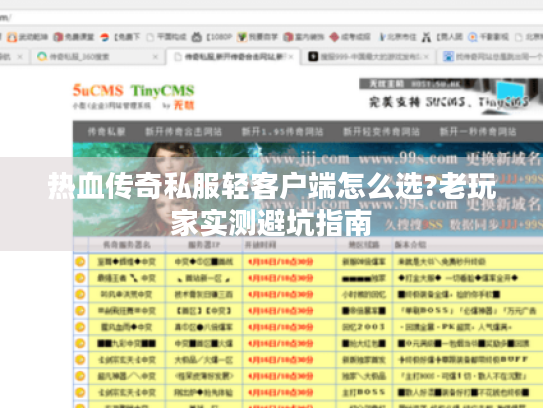
Task: Click the 版本介绍 column header
Action: click(410, 245)
